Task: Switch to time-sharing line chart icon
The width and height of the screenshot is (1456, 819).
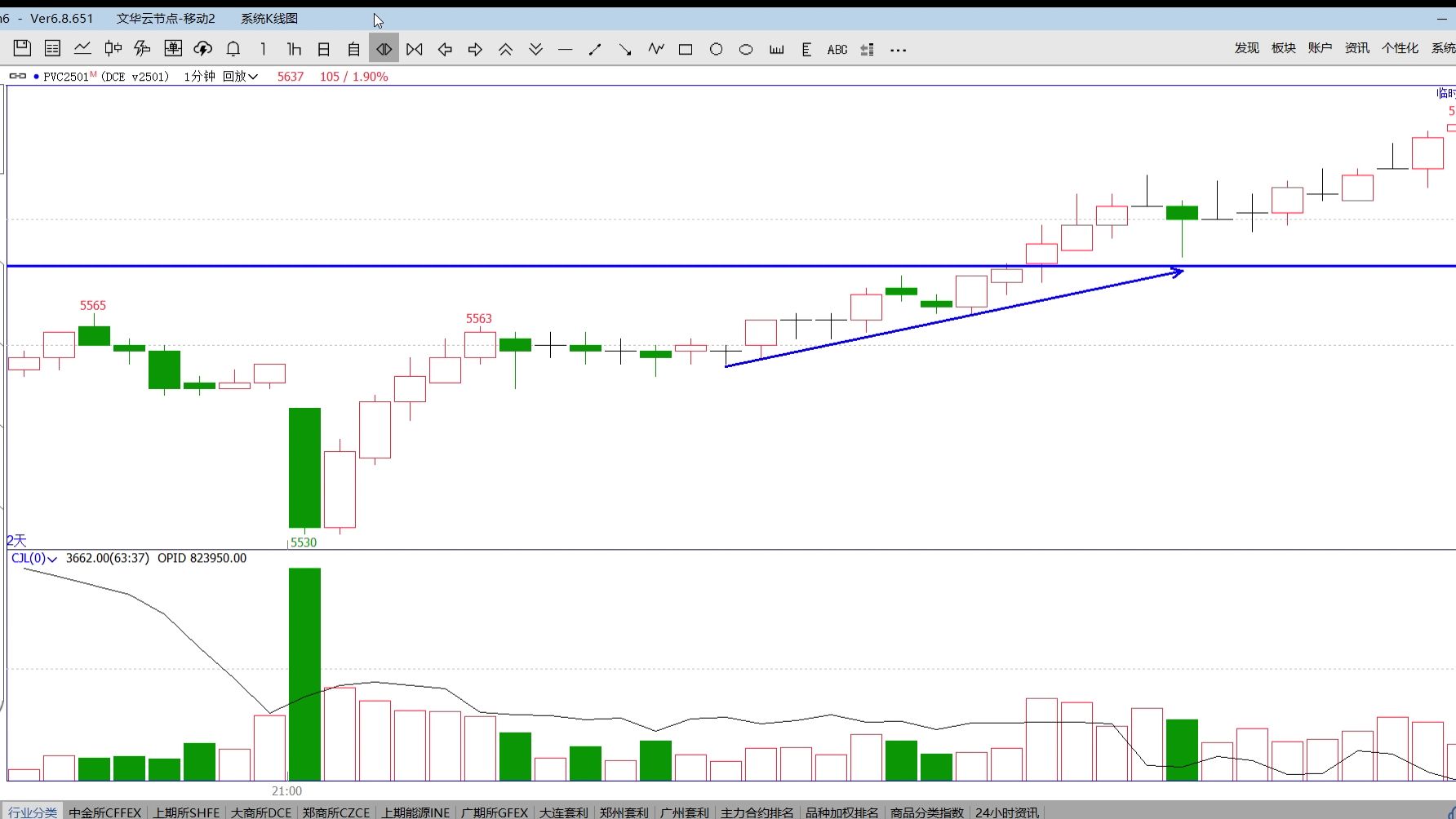Action: (x=82, y=49)
